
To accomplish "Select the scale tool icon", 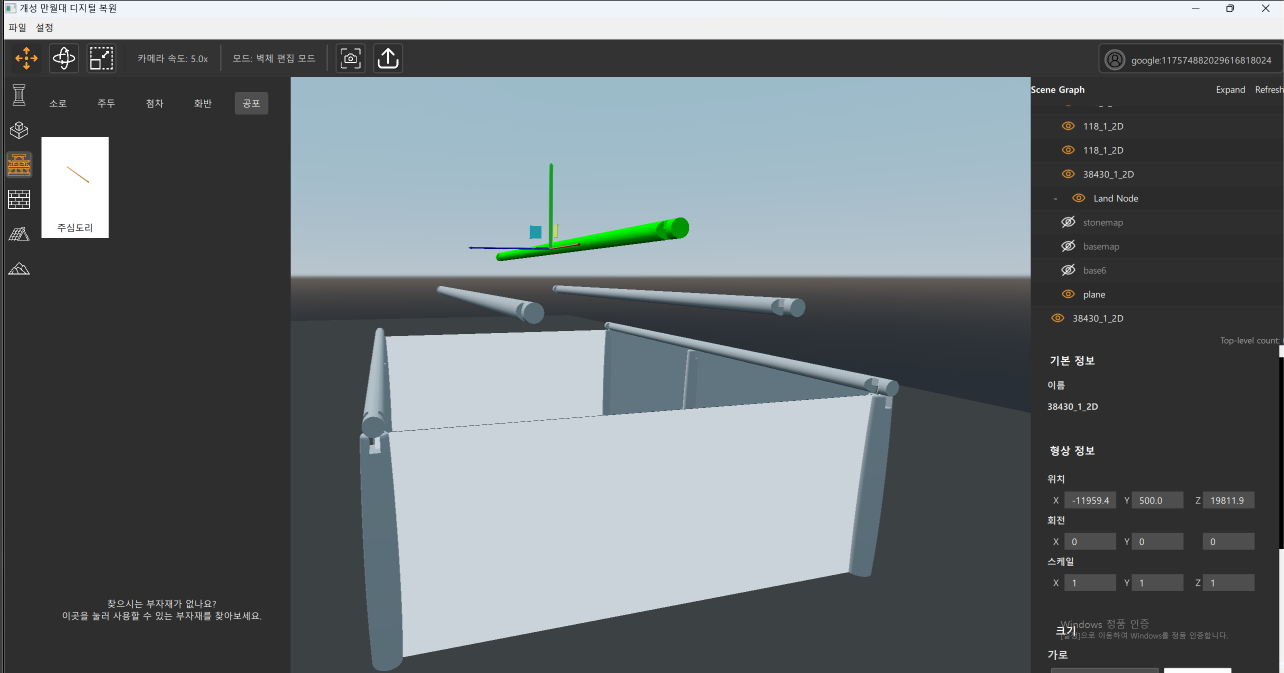I will coord(101,59).
